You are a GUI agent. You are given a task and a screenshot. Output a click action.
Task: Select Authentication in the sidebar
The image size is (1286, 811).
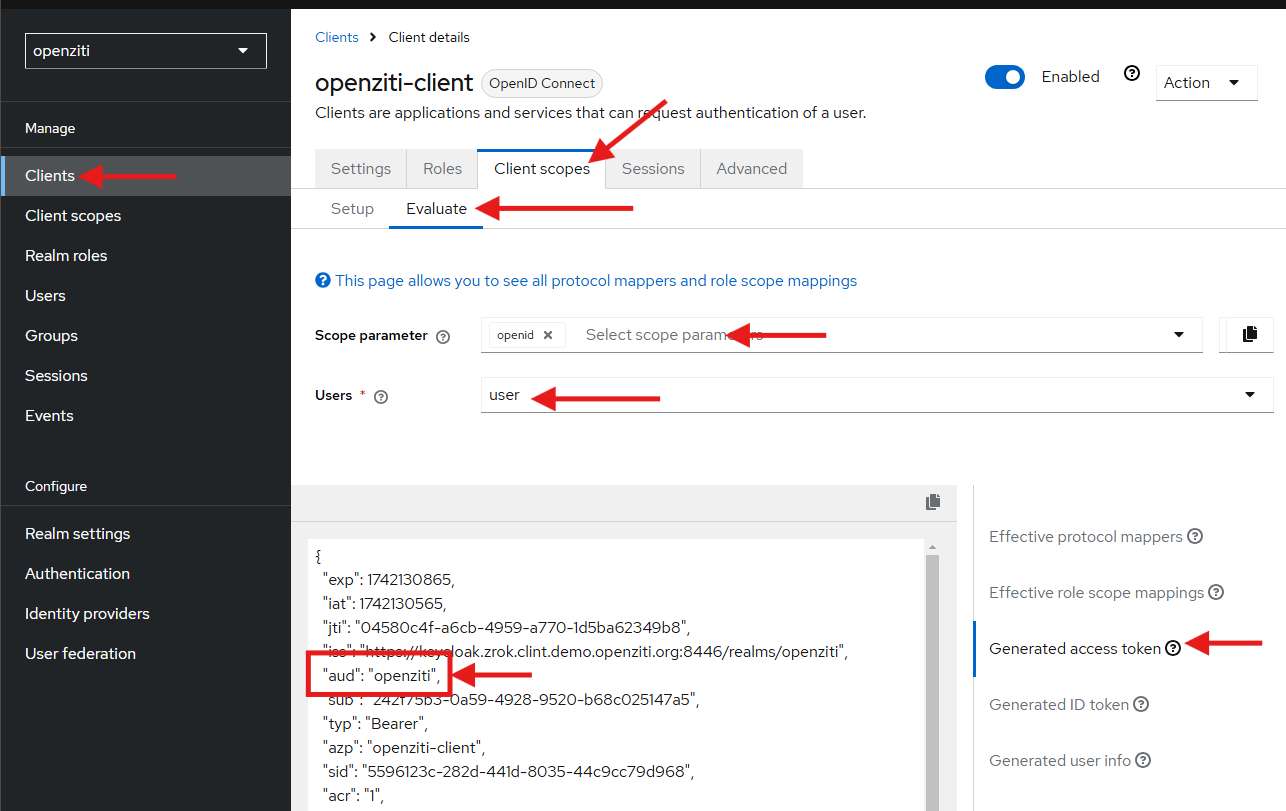click(x=77, y=573)
